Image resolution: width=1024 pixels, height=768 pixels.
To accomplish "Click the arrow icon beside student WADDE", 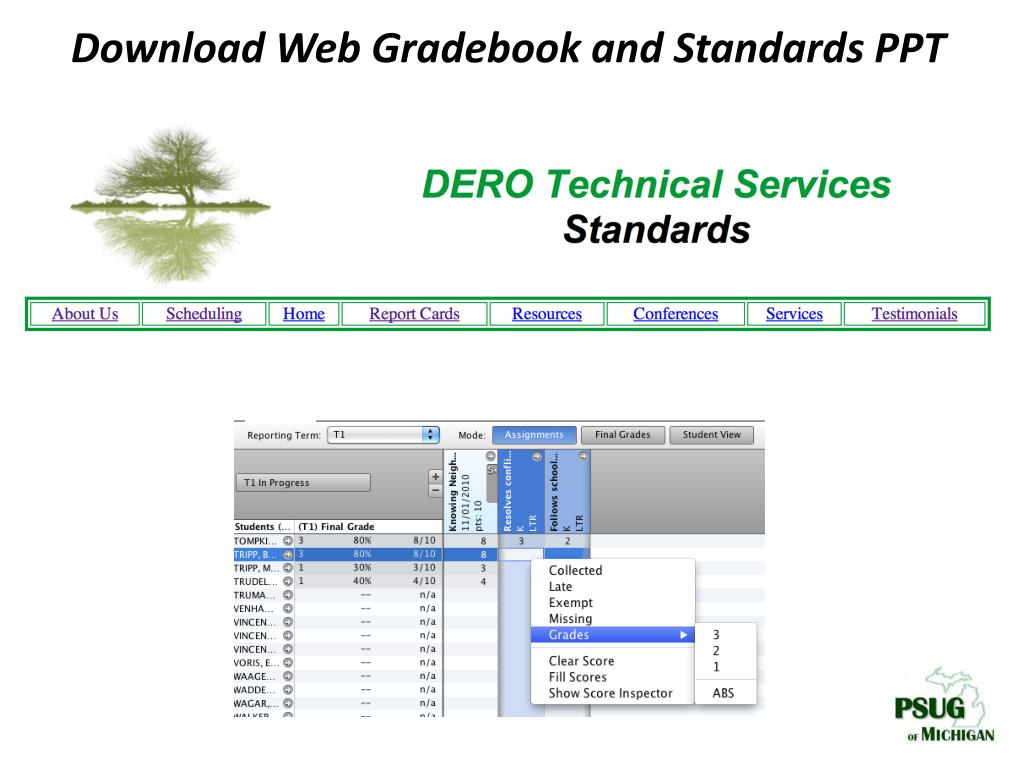I will 288,690.
